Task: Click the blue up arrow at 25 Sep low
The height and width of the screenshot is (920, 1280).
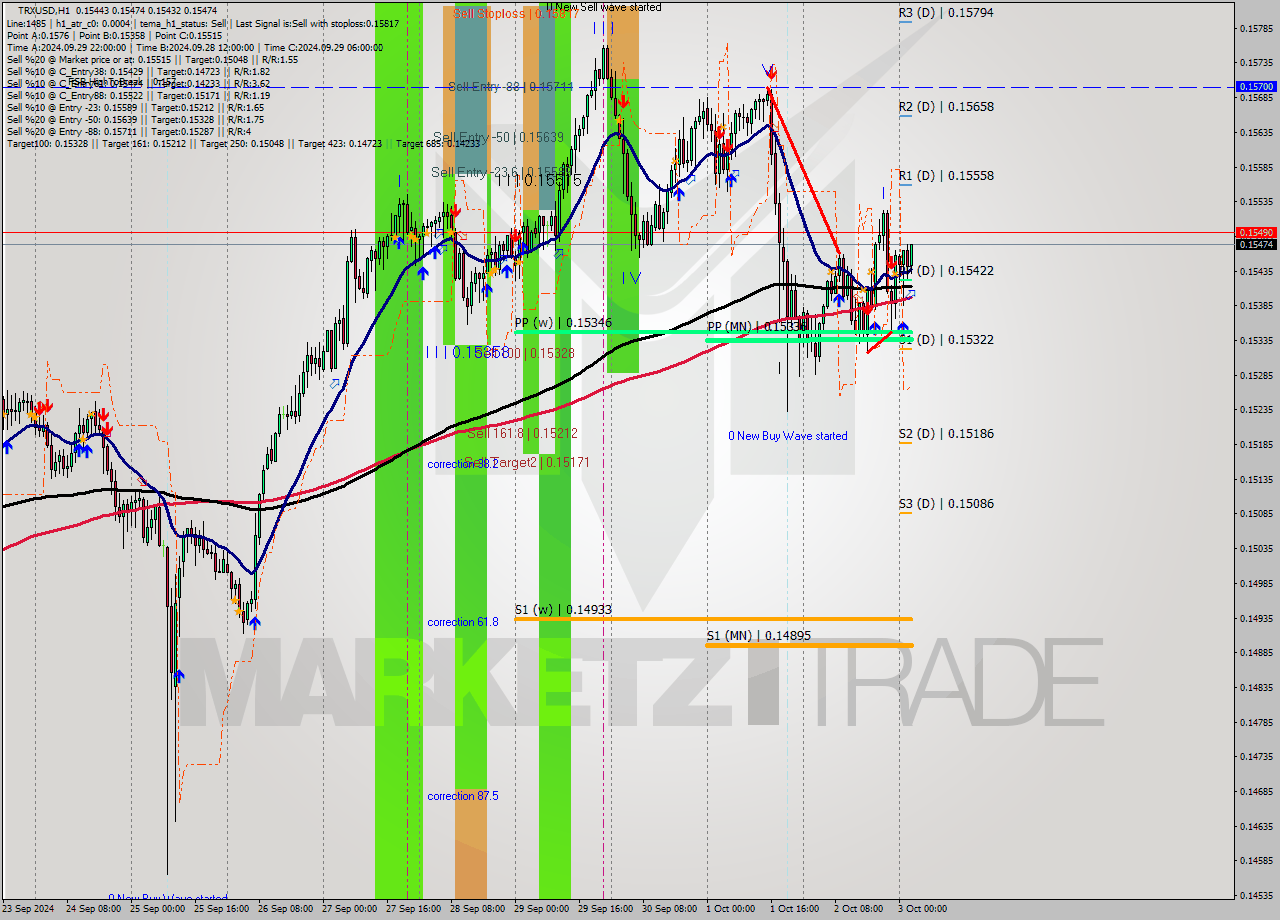Action: click(179, 677)
